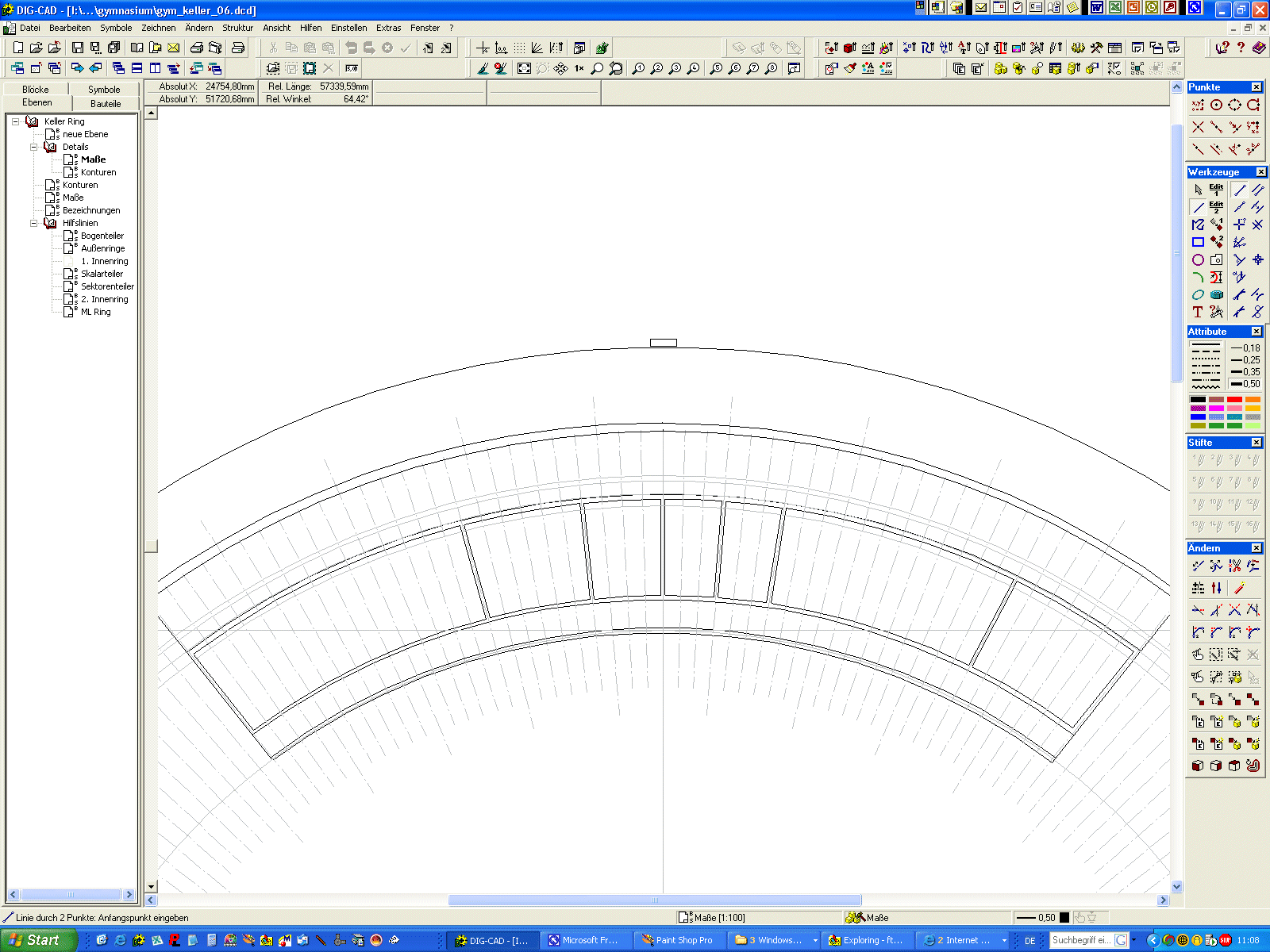Set line width to 0,25

[x=1245, y=360]
